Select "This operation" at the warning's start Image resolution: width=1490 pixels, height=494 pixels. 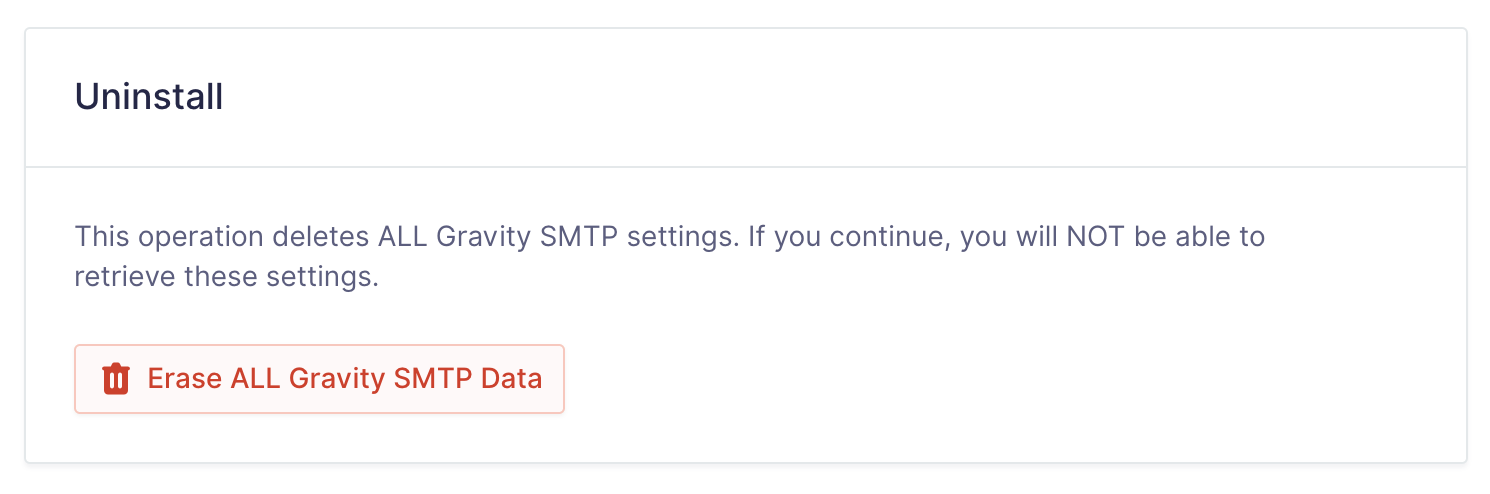point(166,238)
